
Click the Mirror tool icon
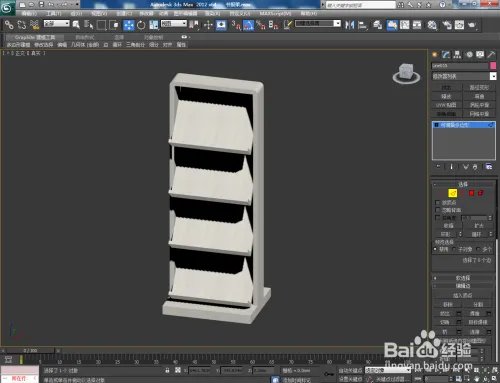(x=349, y=25)
